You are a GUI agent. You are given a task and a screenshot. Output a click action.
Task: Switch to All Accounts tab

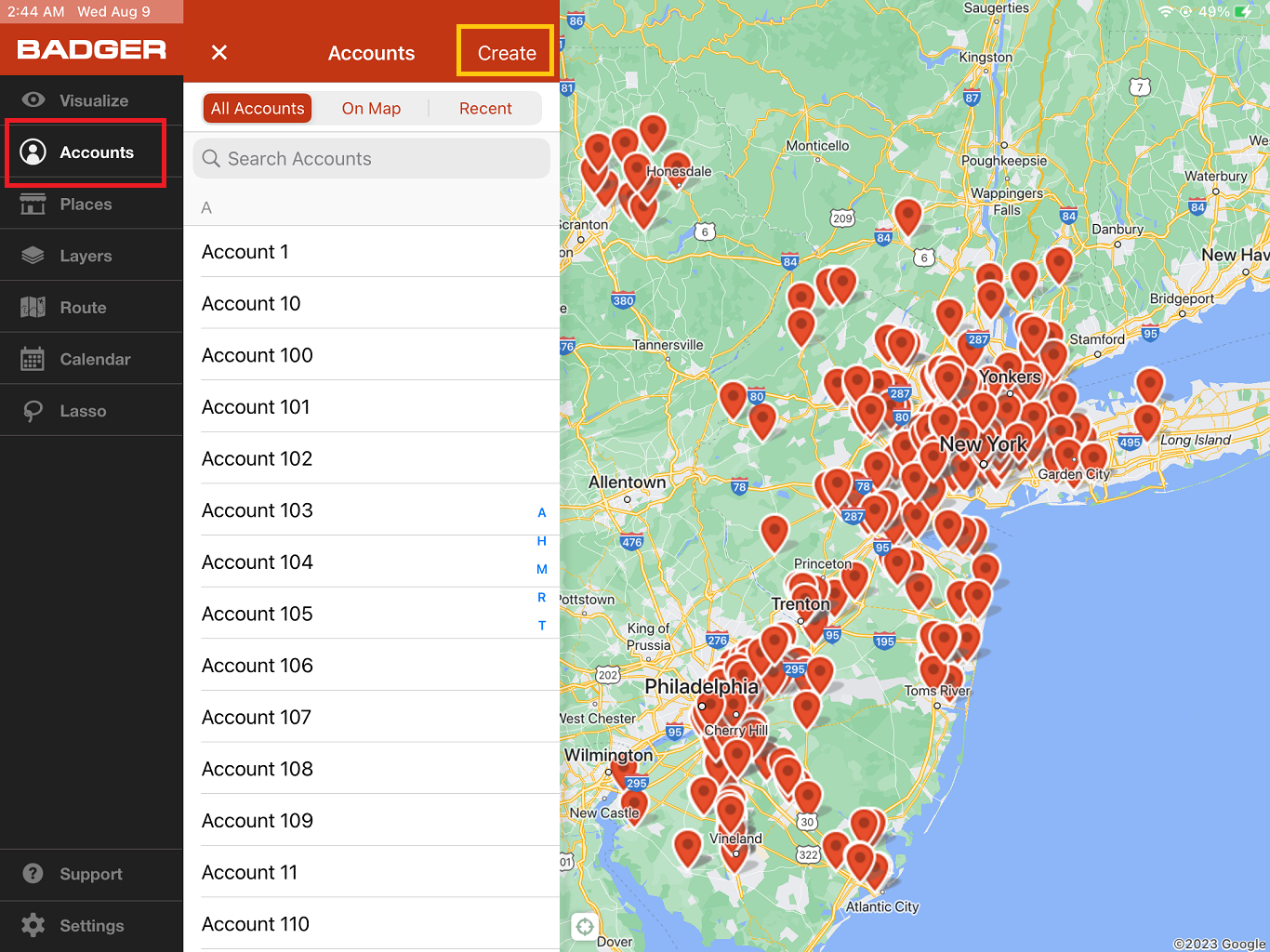[x=258, y=109]
